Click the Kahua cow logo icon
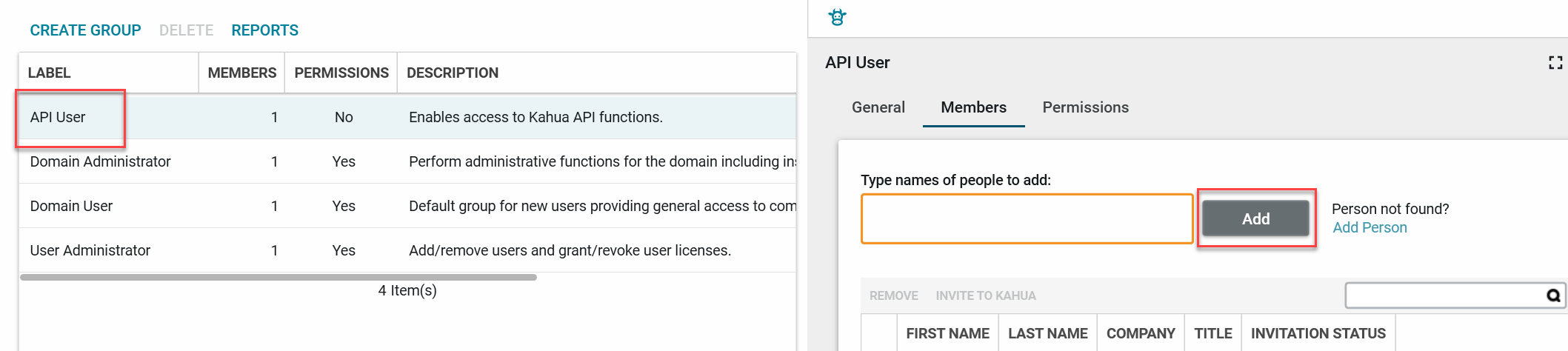Screen dimensions: 1568x351 click(837, 17)
